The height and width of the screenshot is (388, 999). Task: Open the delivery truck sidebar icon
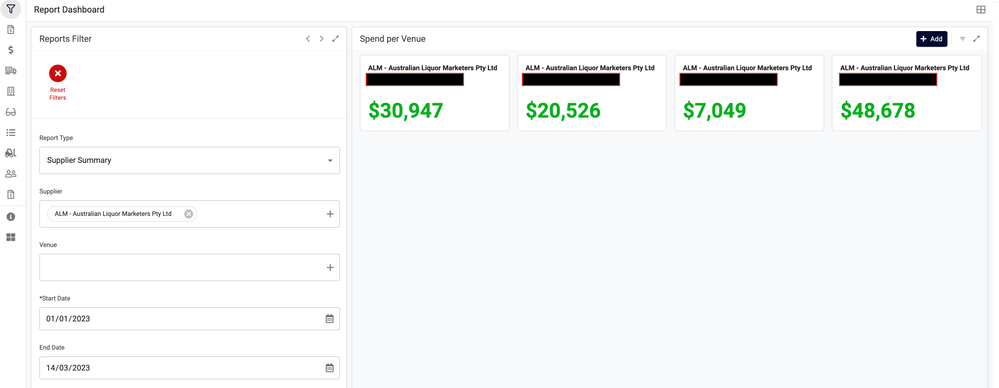coord(11,71)
